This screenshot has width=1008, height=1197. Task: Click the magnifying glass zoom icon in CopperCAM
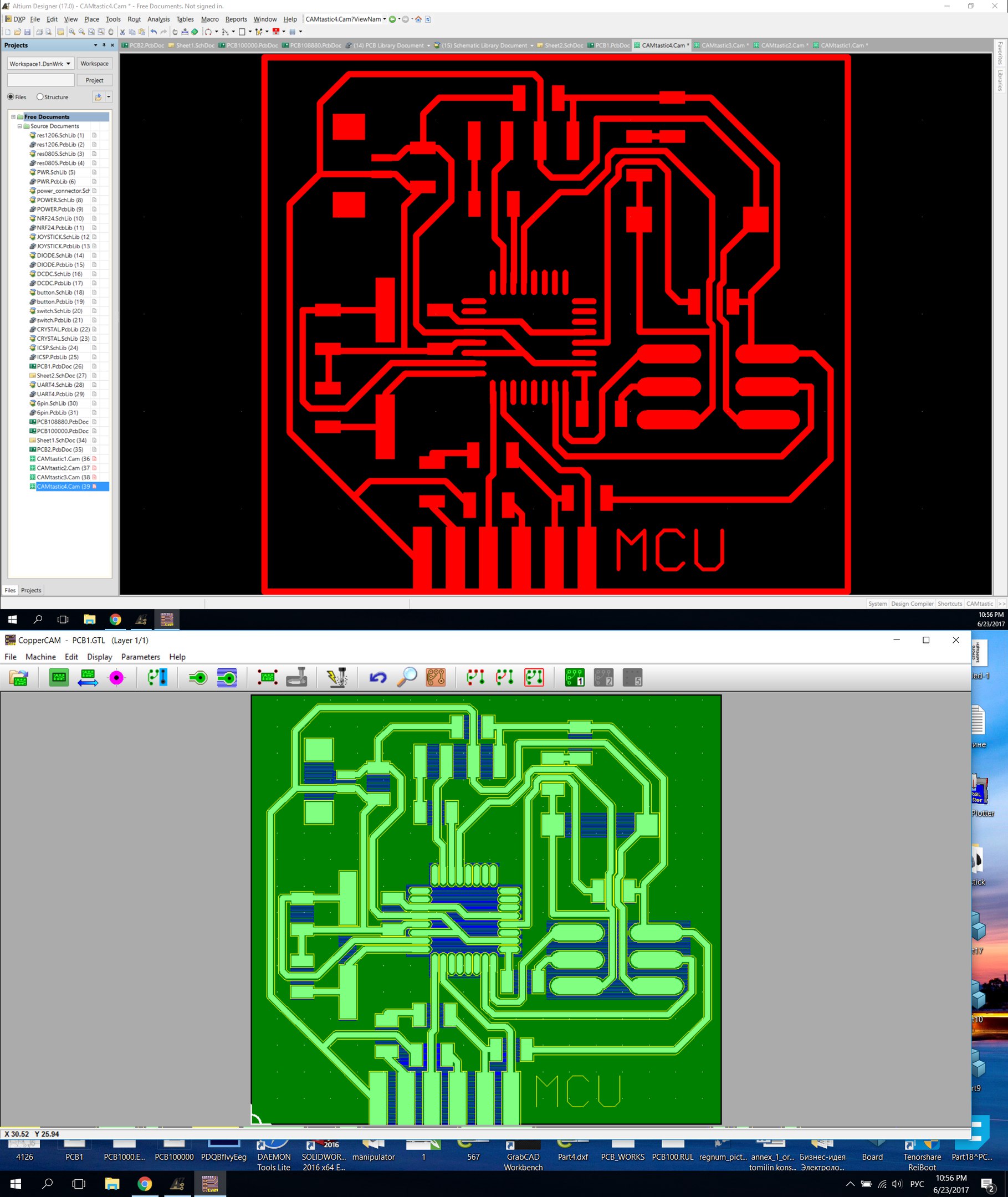tap(407, 678)
